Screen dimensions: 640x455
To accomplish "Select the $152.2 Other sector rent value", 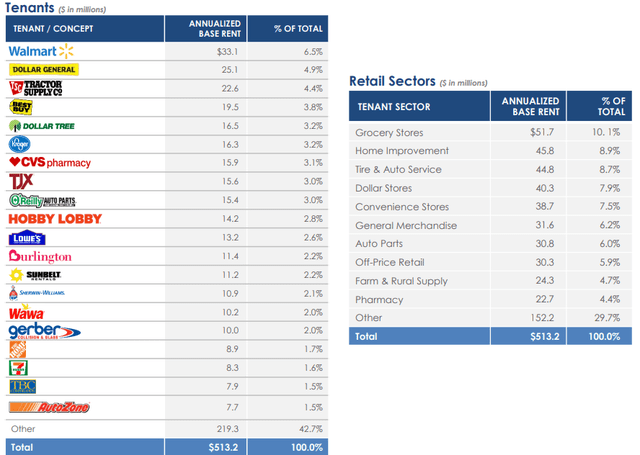I will pyautogui.click(x=537, y=318).
